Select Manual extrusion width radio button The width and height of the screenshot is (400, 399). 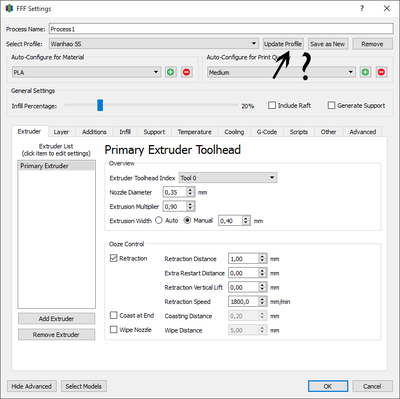pos(187,220)
